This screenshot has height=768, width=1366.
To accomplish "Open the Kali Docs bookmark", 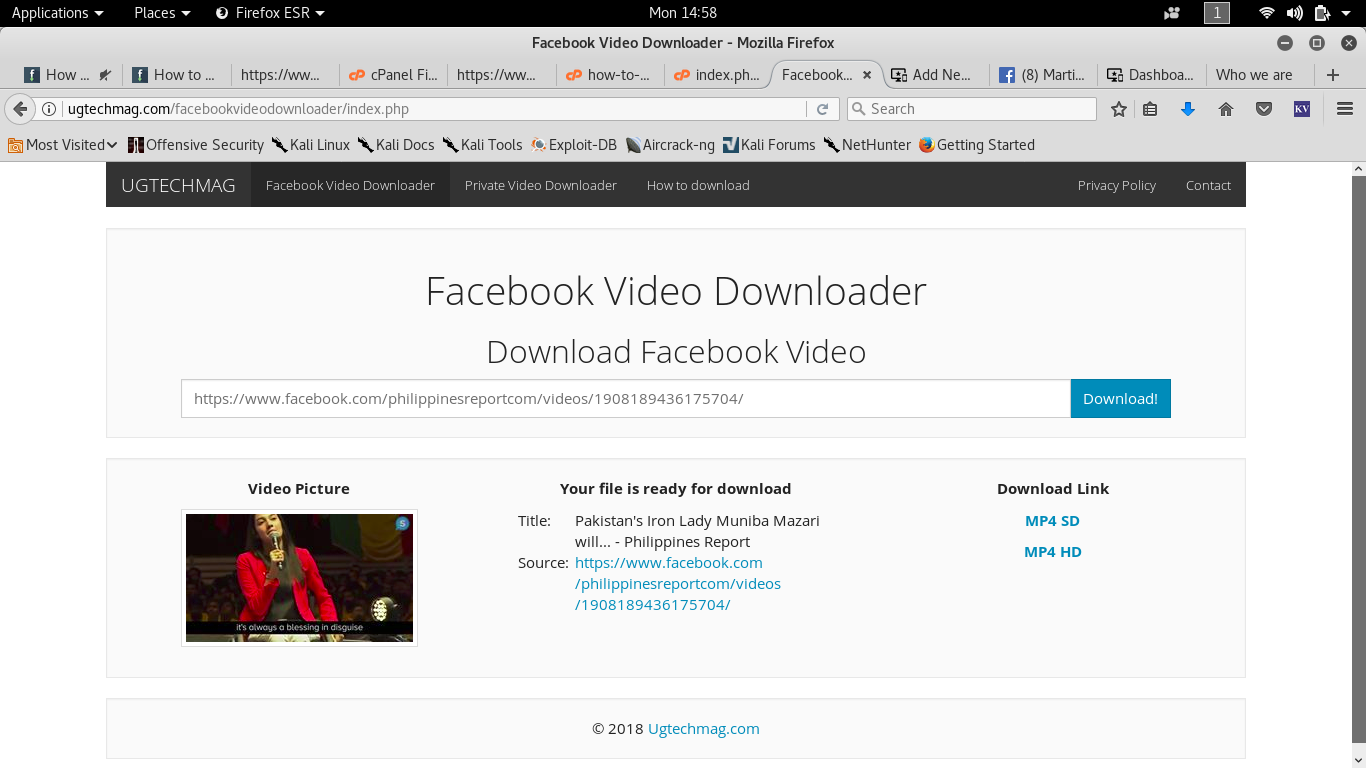I will [x=396, y=145].
